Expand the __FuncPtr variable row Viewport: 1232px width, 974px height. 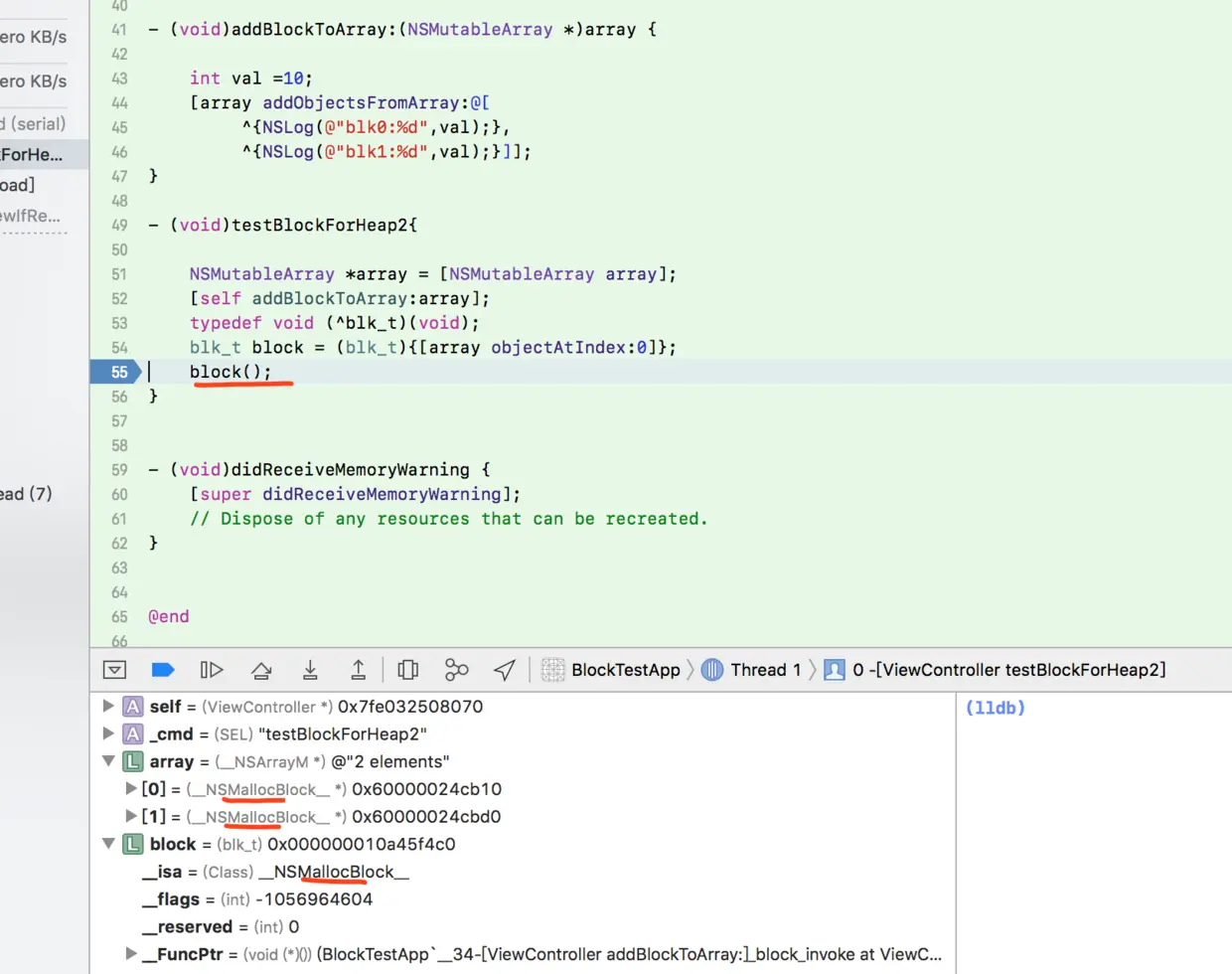point(130,954)
